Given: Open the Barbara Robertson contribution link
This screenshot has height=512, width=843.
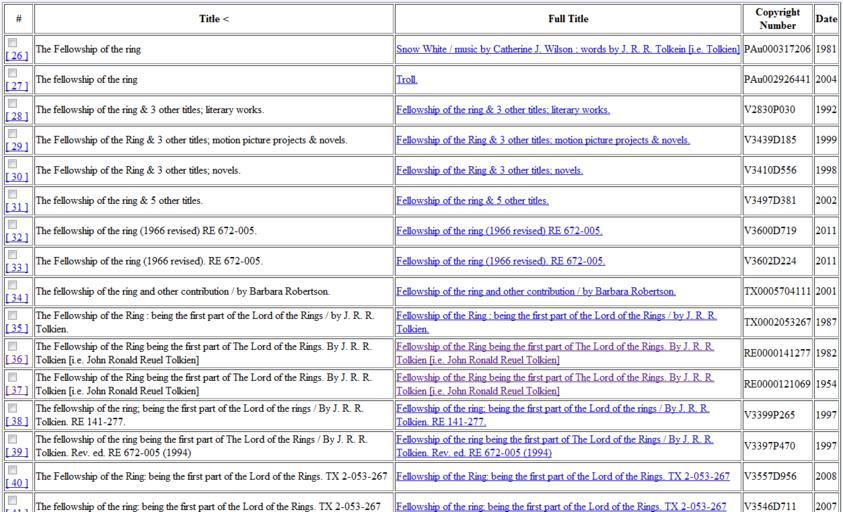Looking at the screenshot, I should (535, 292).
